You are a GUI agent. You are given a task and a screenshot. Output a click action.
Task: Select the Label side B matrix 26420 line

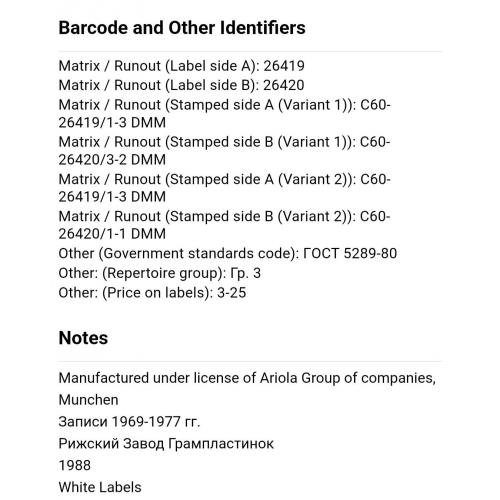coord(181,85)
